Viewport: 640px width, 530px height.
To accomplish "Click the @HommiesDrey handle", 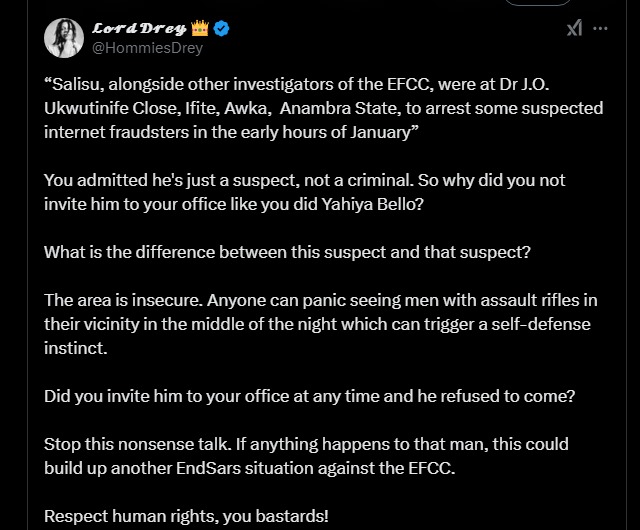I will click(x=147, y=48).
